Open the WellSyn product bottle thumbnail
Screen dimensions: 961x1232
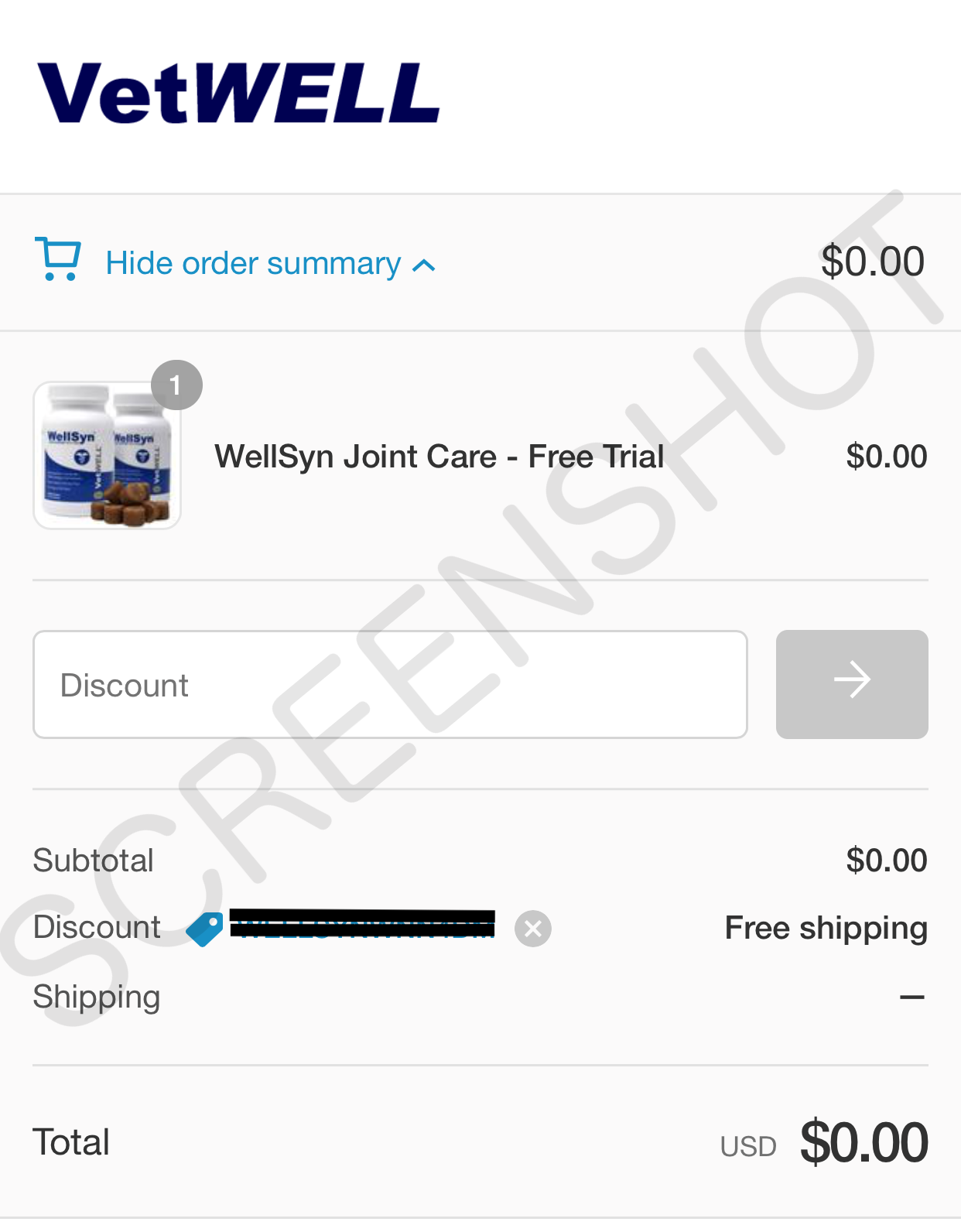tap(107, 455)
